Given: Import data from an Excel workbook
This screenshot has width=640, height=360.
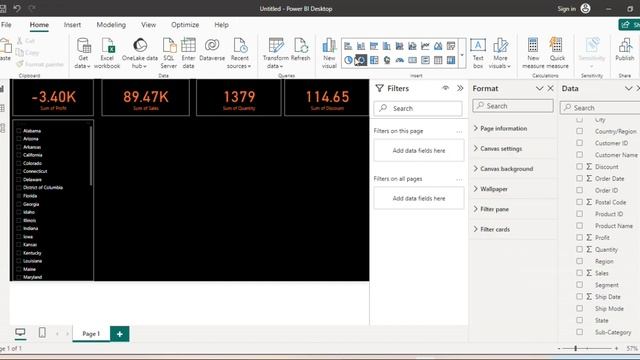Looking at the screenshot, I should click(107, 53).
